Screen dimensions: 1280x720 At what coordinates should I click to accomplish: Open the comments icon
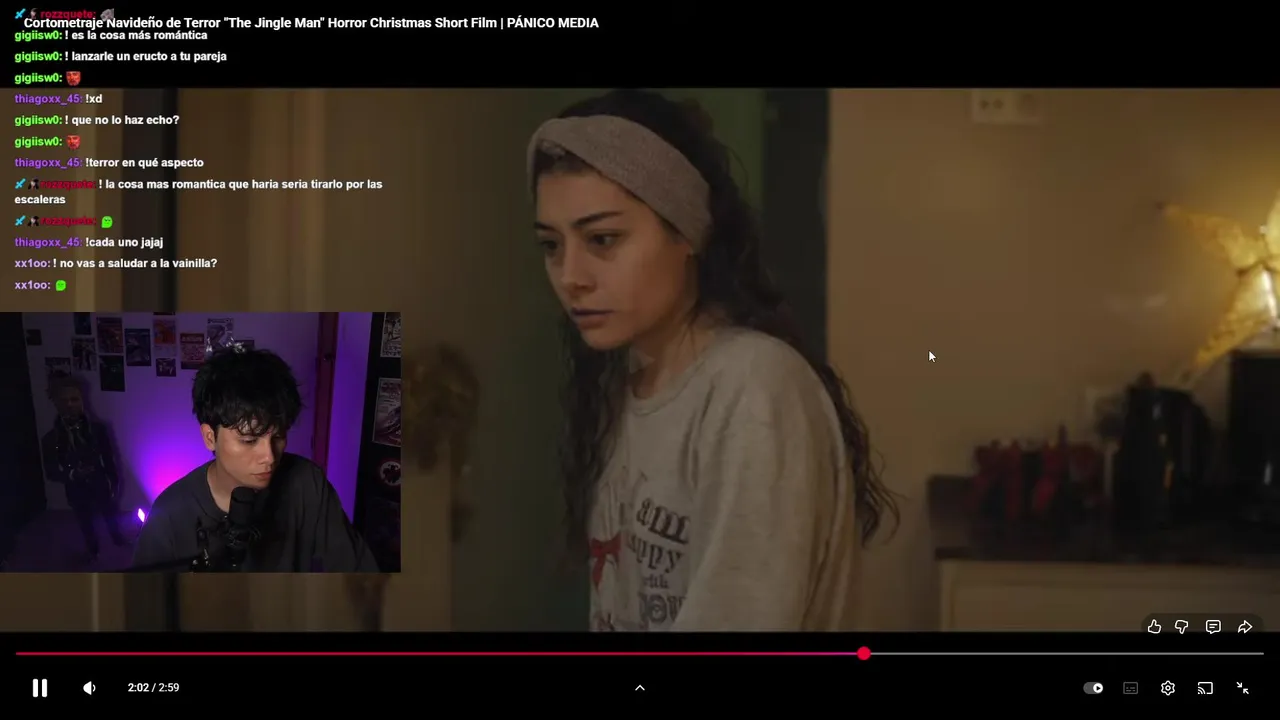[x=1213, y=627]
